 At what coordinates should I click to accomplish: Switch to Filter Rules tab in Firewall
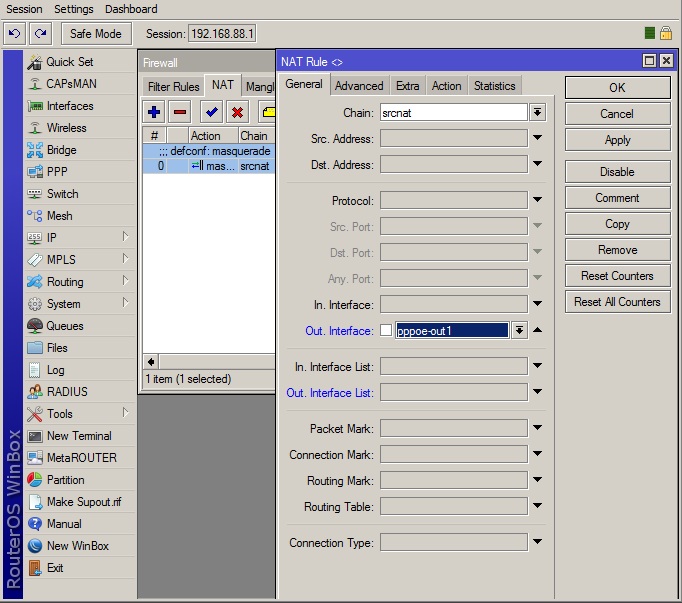pos(173,87)
